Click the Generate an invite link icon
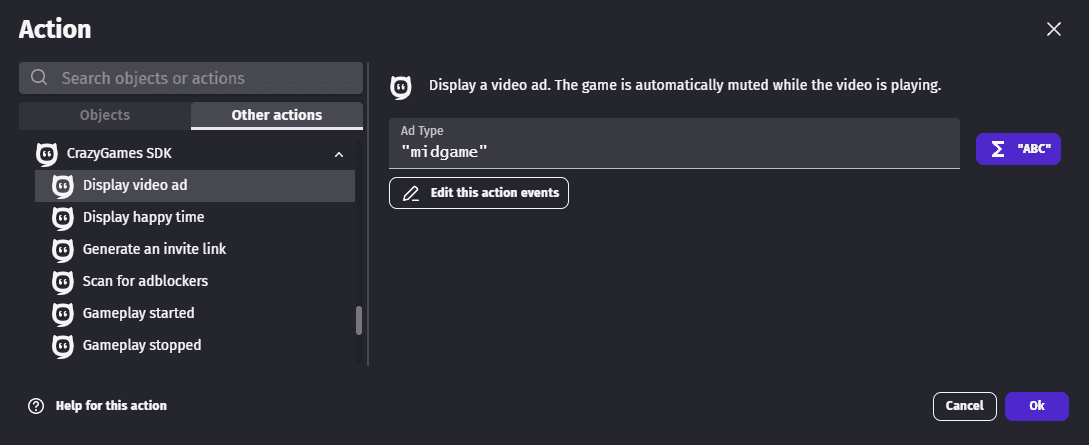 click(62, 250)
